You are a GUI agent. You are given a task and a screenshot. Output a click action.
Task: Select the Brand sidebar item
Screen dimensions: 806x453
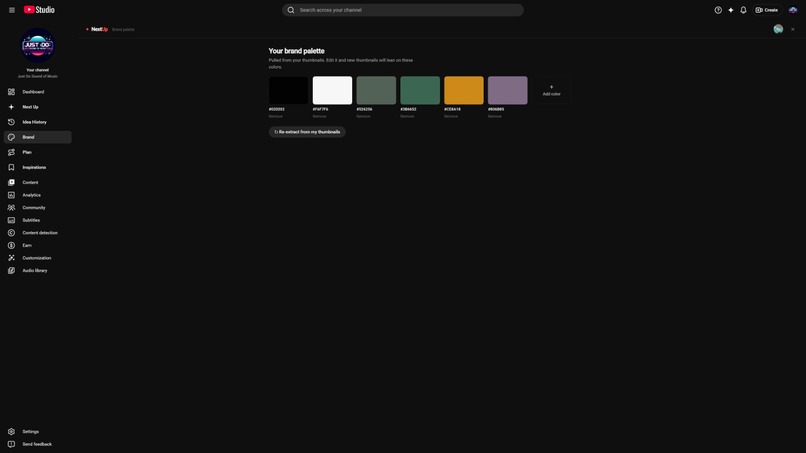click(x=38, y=137)
